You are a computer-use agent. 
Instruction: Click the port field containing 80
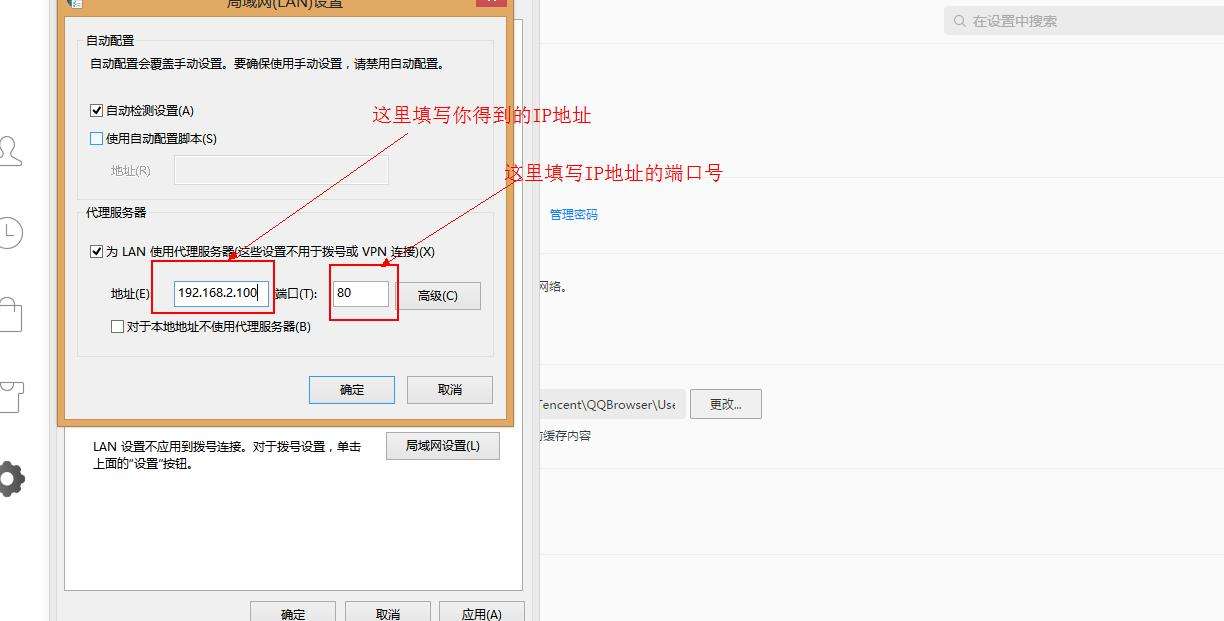[x=360, y=293]
